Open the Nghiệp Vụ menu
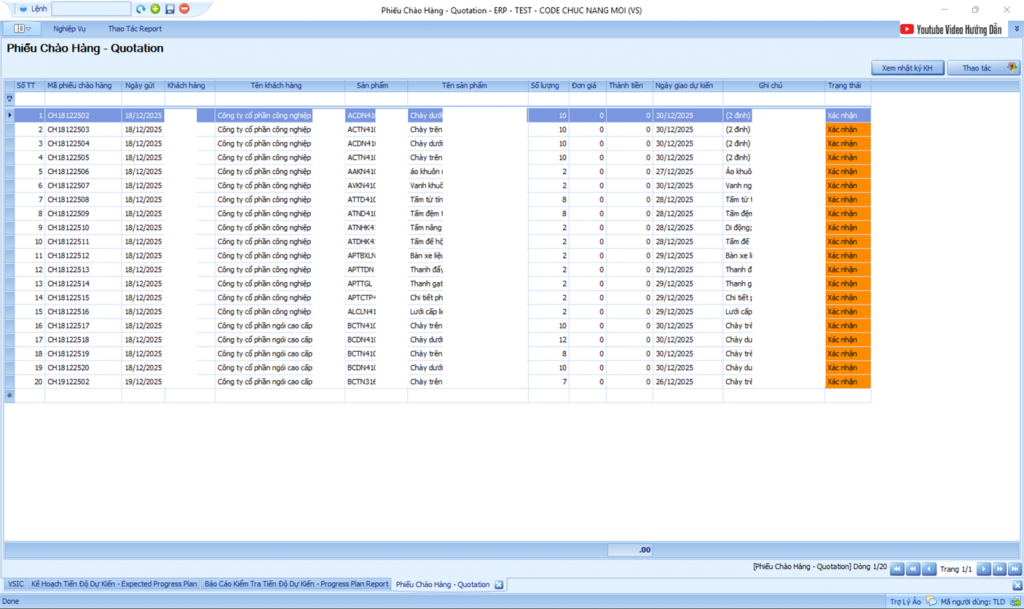The height and width of the screenshot is (609, 1024). click(70, 29)
